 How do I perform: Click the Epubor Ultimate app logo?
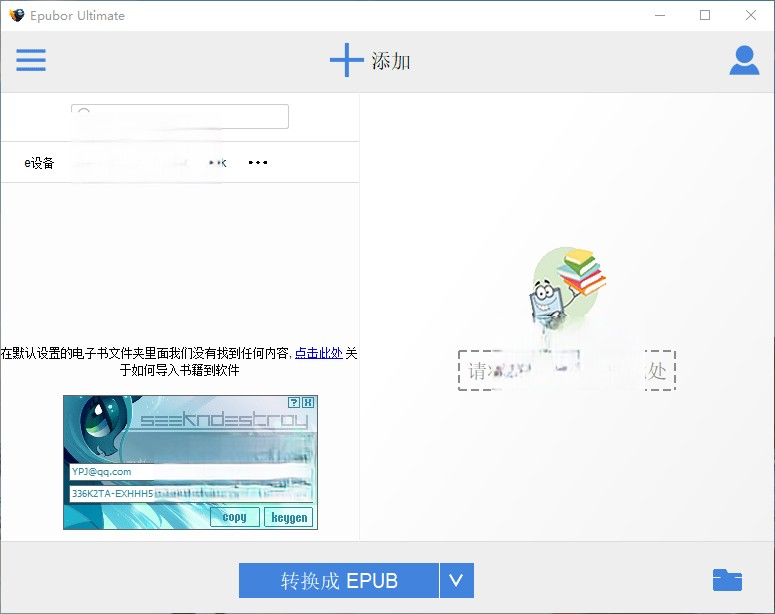click(x=16, y=15)
